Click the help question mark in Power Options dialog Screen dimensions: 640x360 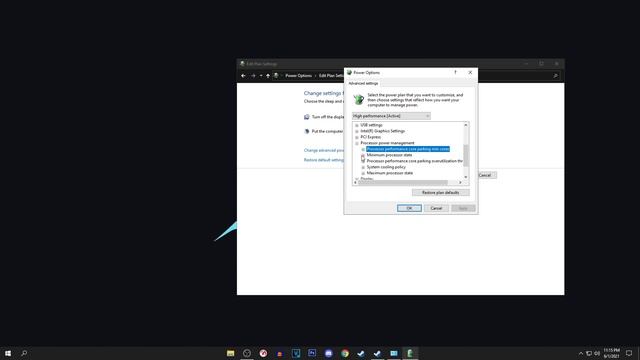456,72
